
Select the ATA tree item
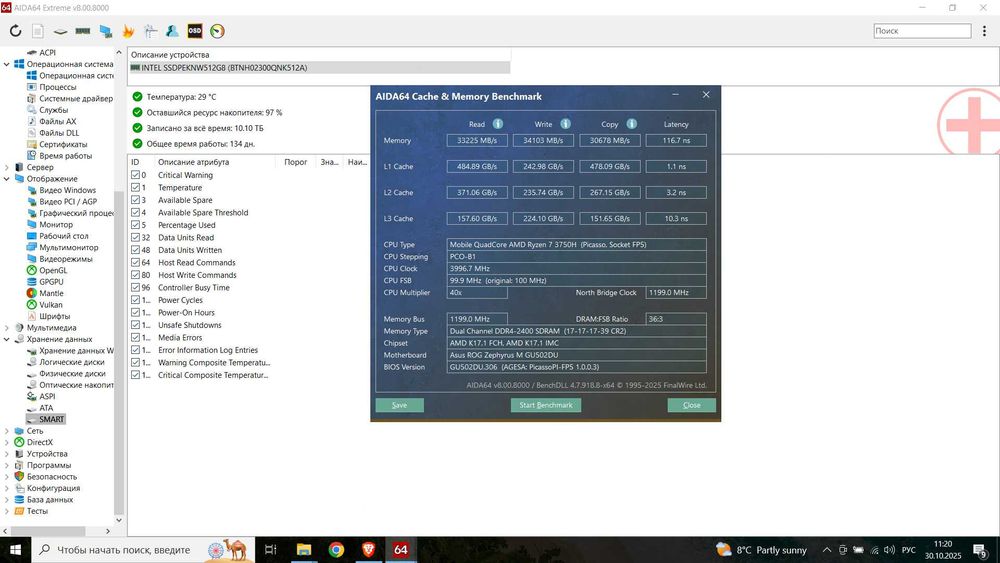tap(40, 408)
